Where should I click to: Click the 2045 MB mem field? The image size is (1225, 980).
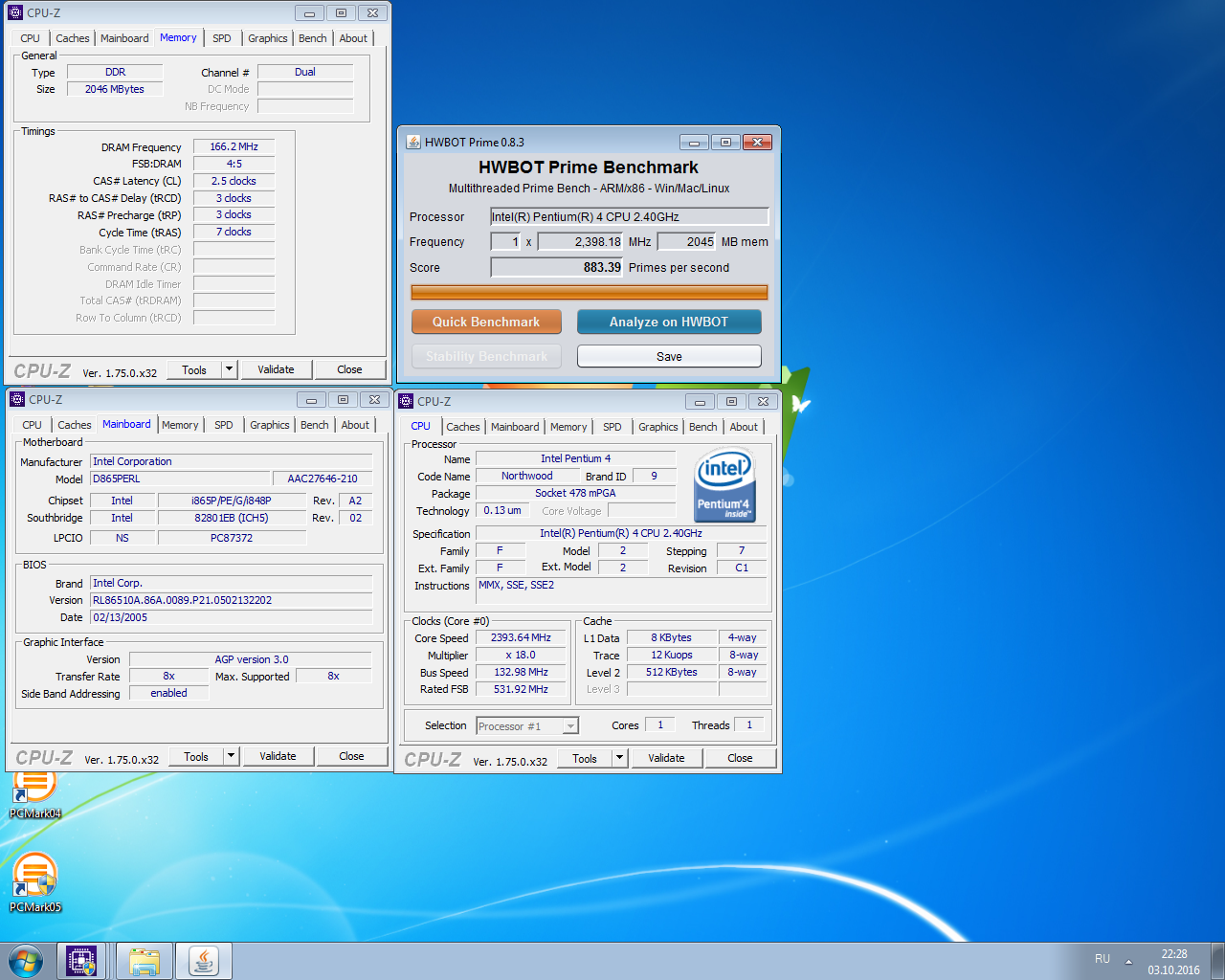point(687,242)
